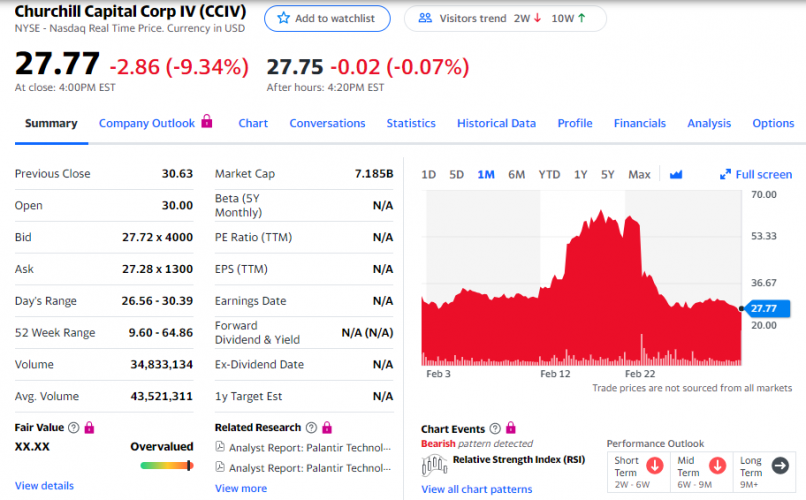Select the 5D chart range
The image size is (806, 500).
coord(456,175)
